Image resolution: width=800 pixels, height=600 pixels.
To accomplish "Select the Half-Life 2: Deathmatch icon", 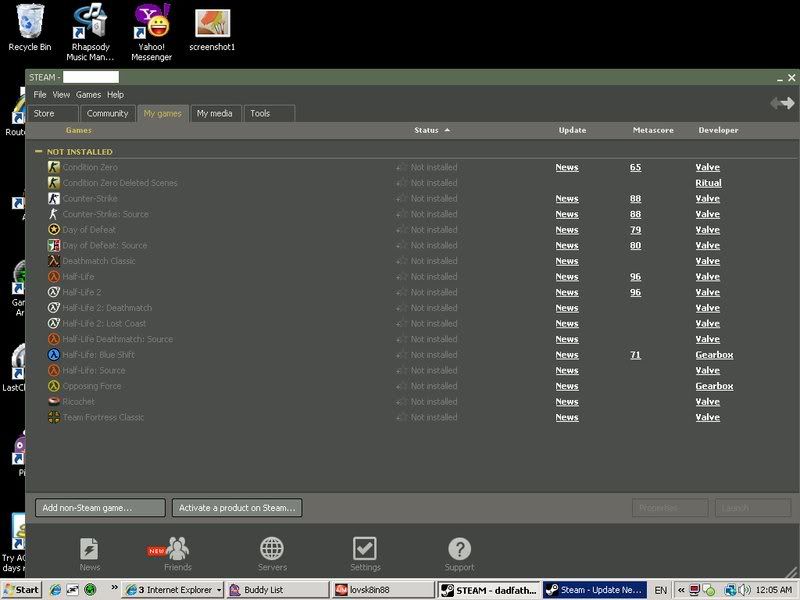I will [54, 308].
